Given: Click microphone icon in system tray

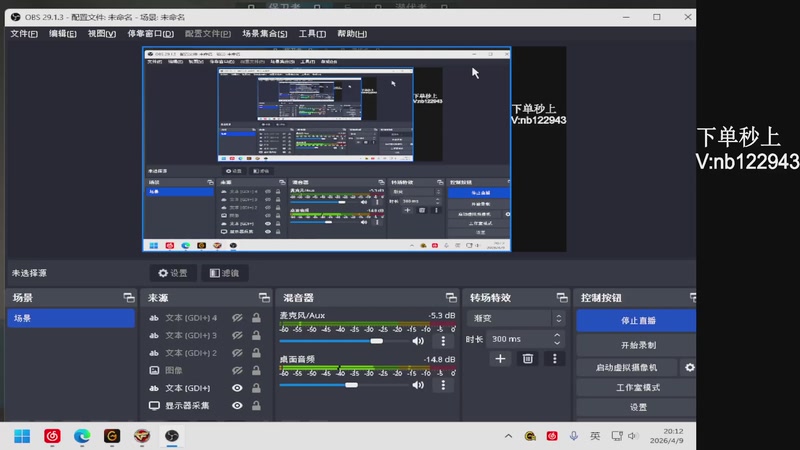Looking at the screenshot, I should pyautogui.click(x=573, y=436).
